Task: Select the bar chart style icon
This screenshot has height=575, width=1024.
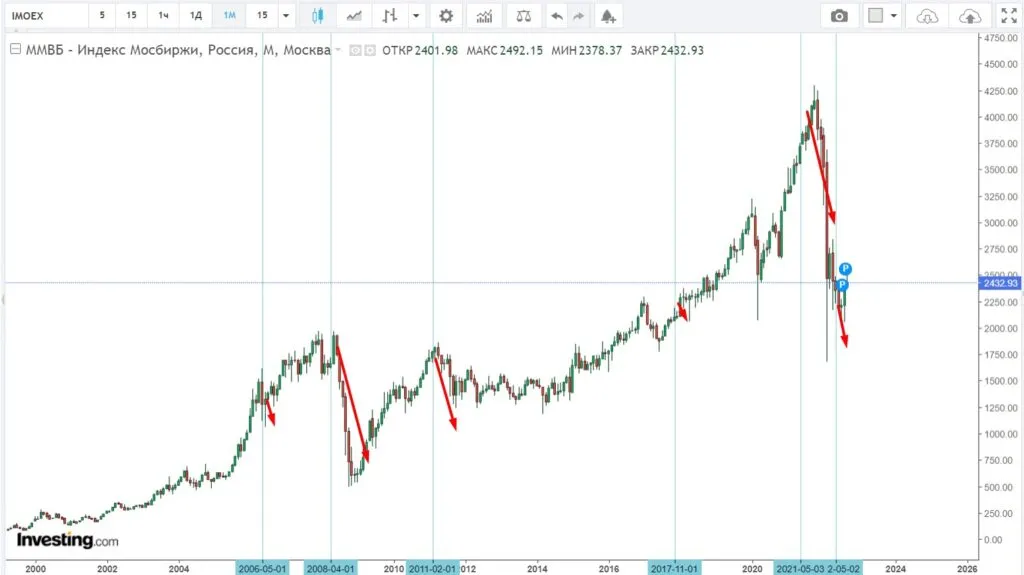Action: (x=391, y=16)
